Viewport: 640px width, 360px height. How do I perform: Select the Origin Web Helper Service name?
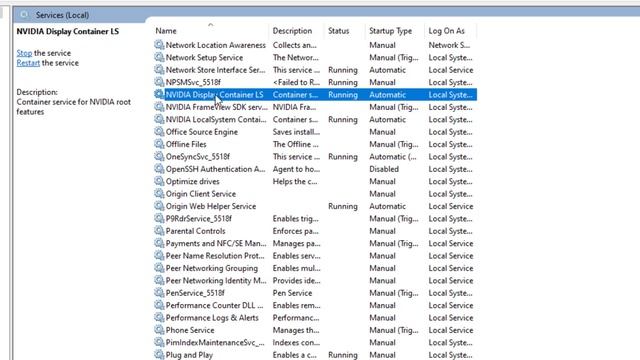pos(211,207)
